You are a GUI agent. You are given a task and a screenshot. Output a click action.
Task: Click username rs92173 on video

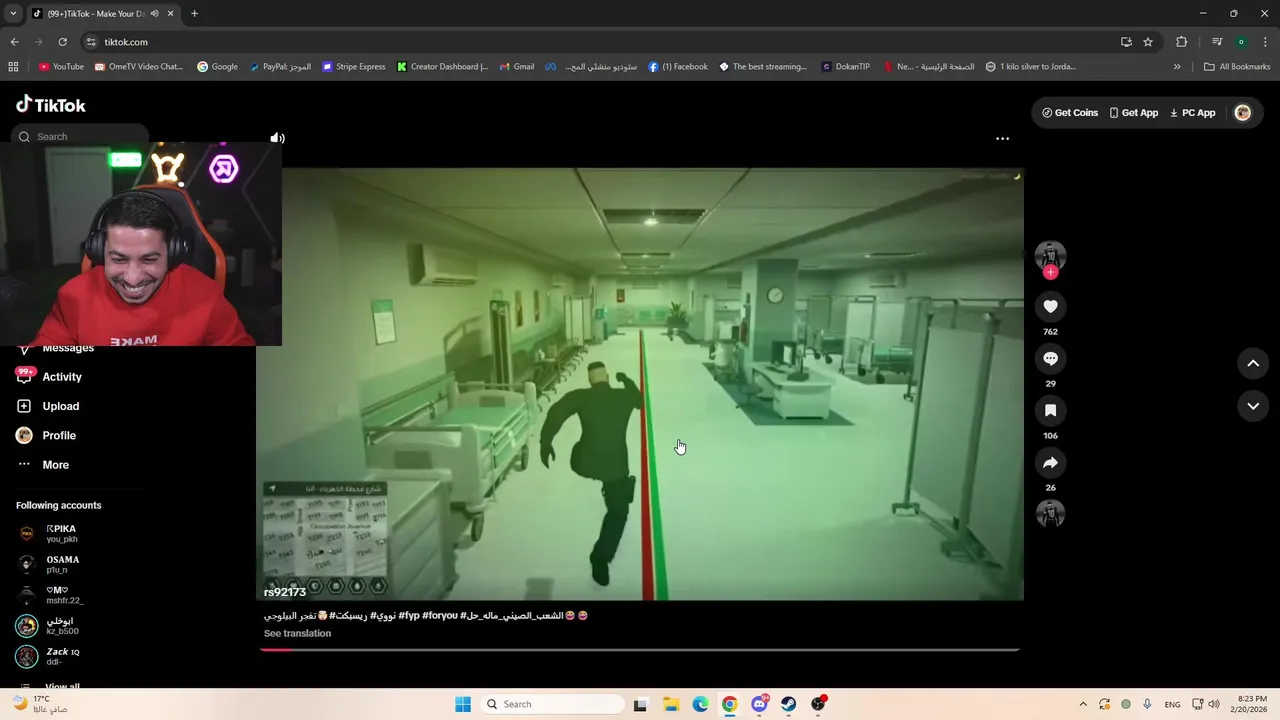point(285,592)
